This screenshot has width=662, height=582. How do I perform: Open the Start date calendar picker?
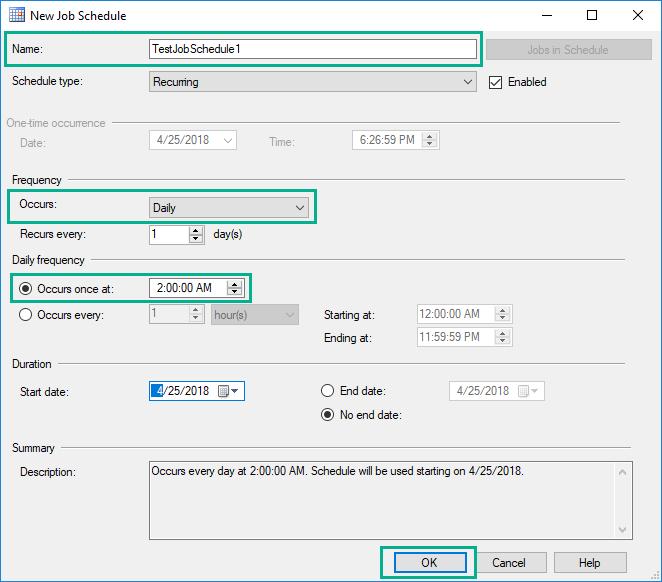click(x=229, y=391)
